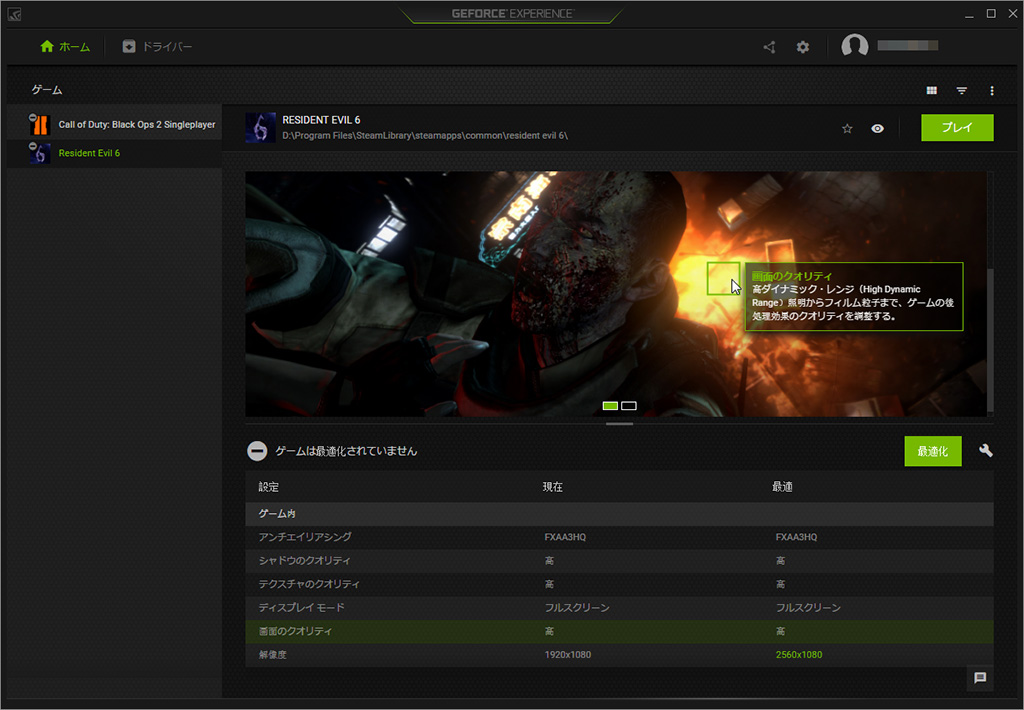Click the share icon in top bar

(769, 47)
